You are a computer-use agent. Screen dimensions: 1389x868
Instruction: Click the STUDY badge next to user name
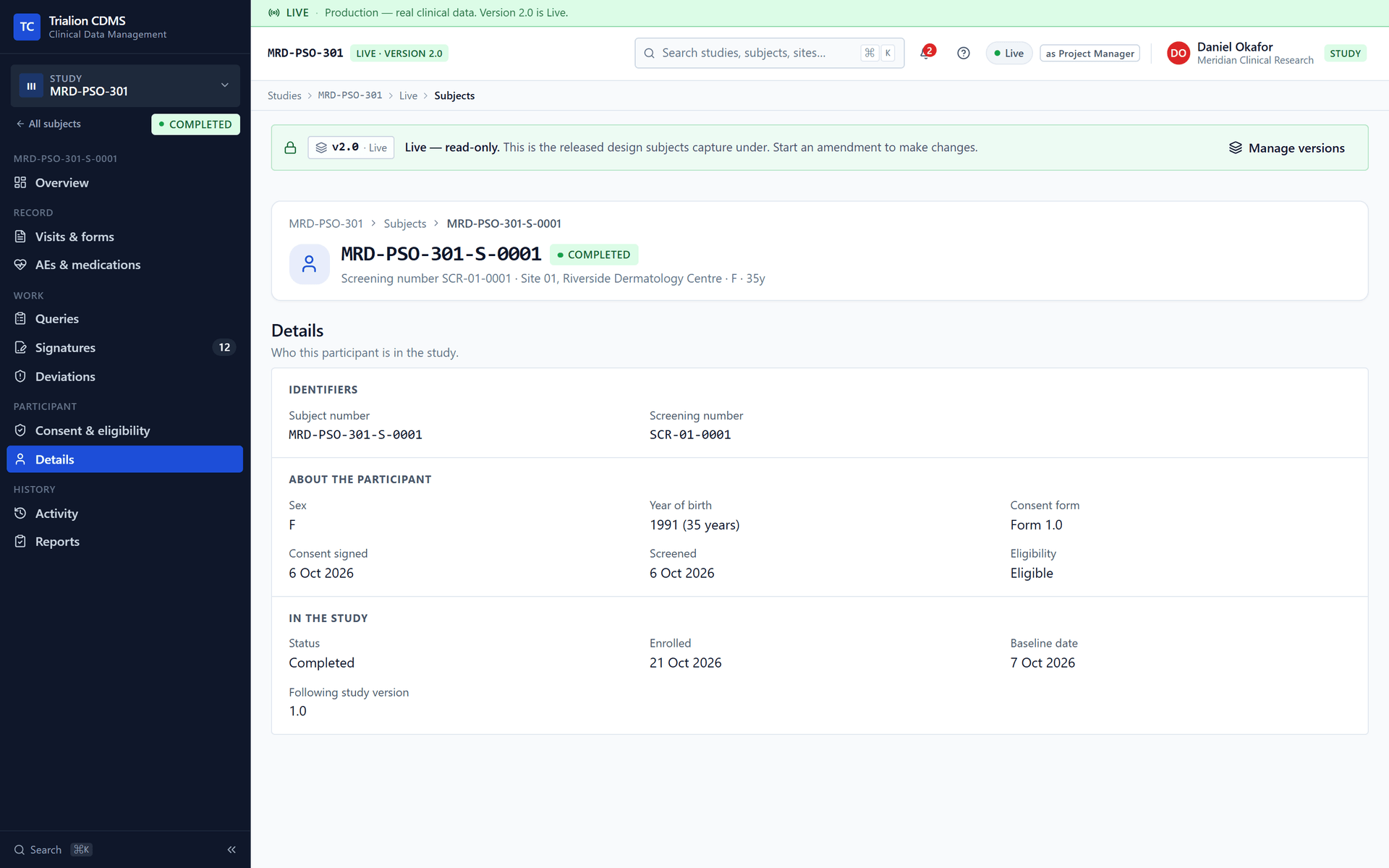click(1345, 54)
